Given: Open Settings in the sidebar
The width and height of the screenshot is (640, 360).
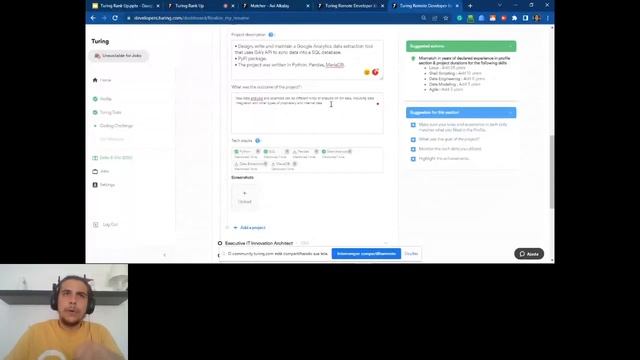Looking at the screenshot, I should coord(104,185).
